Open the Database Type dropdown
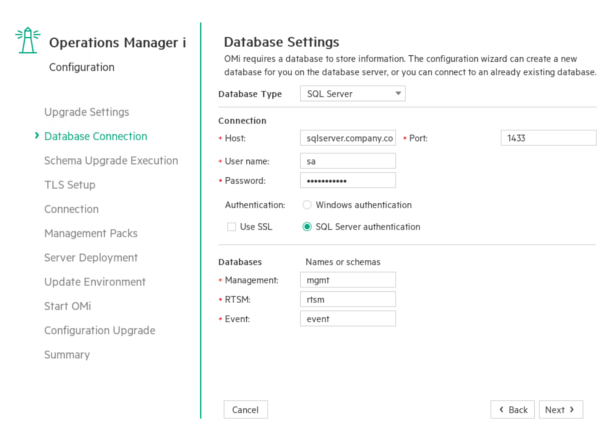This screenshot has width=610, height=441. tap(352, 94)
